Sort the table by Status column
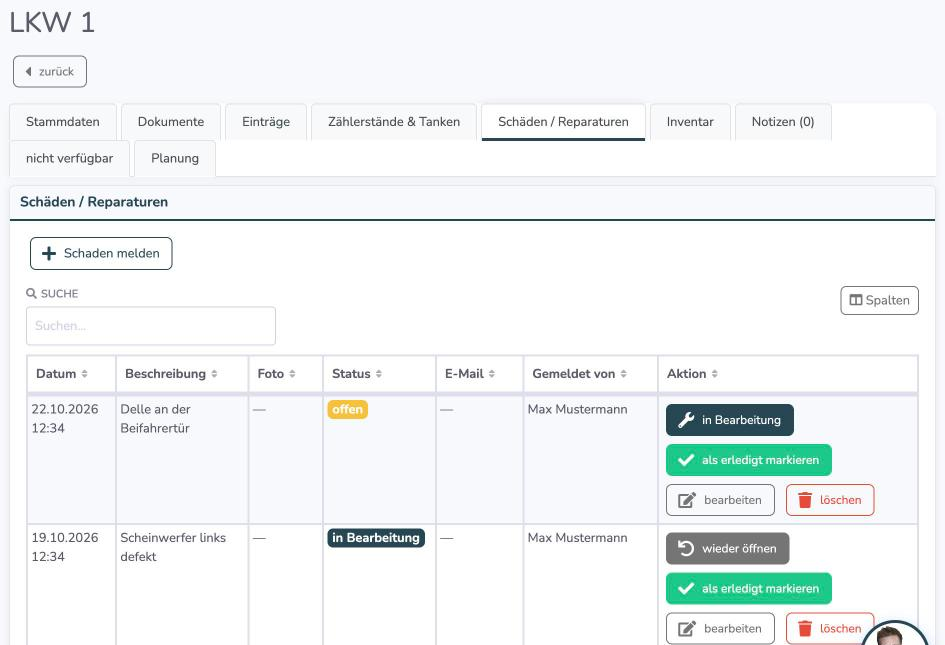The image size is (945, 645). (x=378, y=374)
